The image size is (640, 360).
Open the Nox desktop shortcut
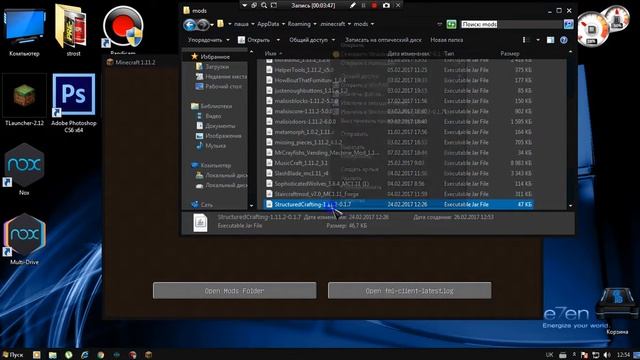[x=24, y=169]
